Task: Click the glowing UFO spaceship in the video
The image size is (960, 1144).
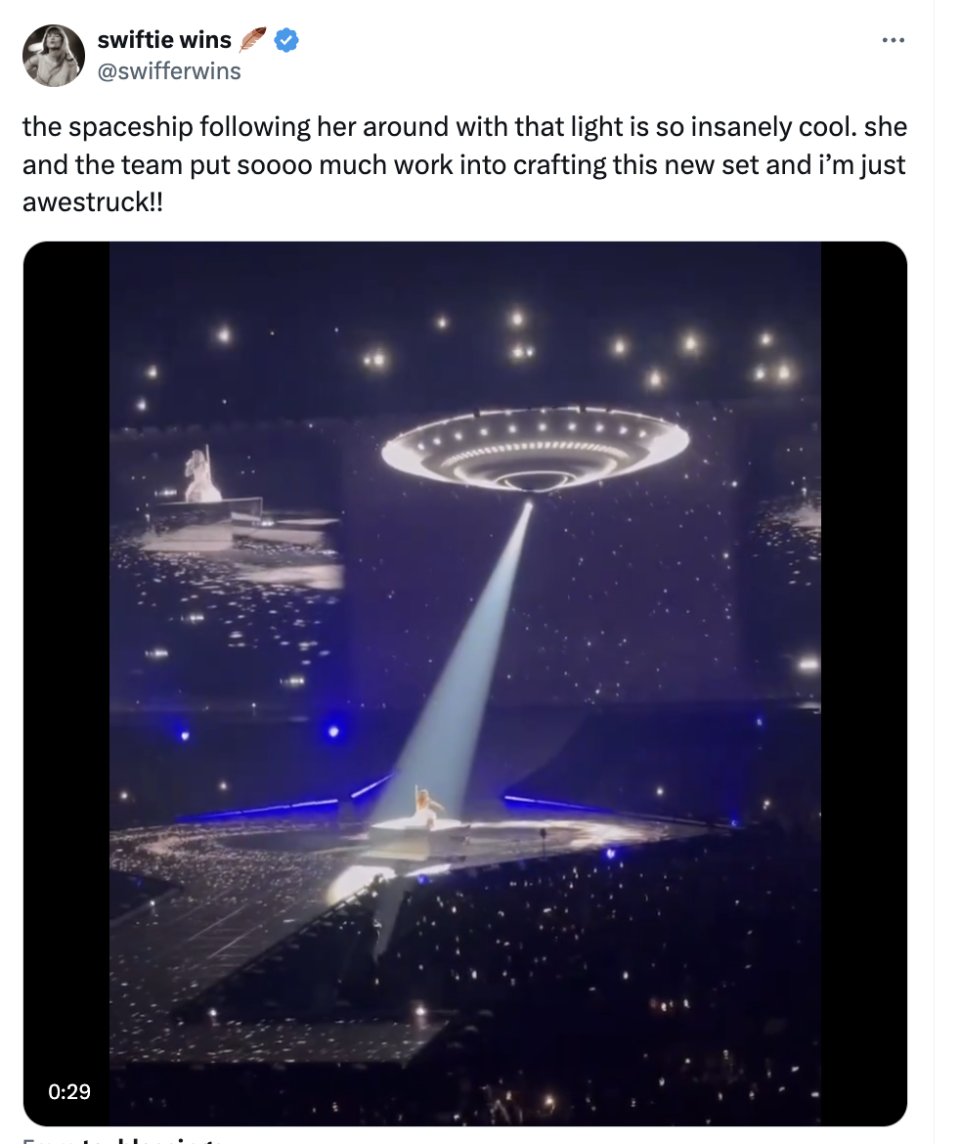Action: point(535,449)
